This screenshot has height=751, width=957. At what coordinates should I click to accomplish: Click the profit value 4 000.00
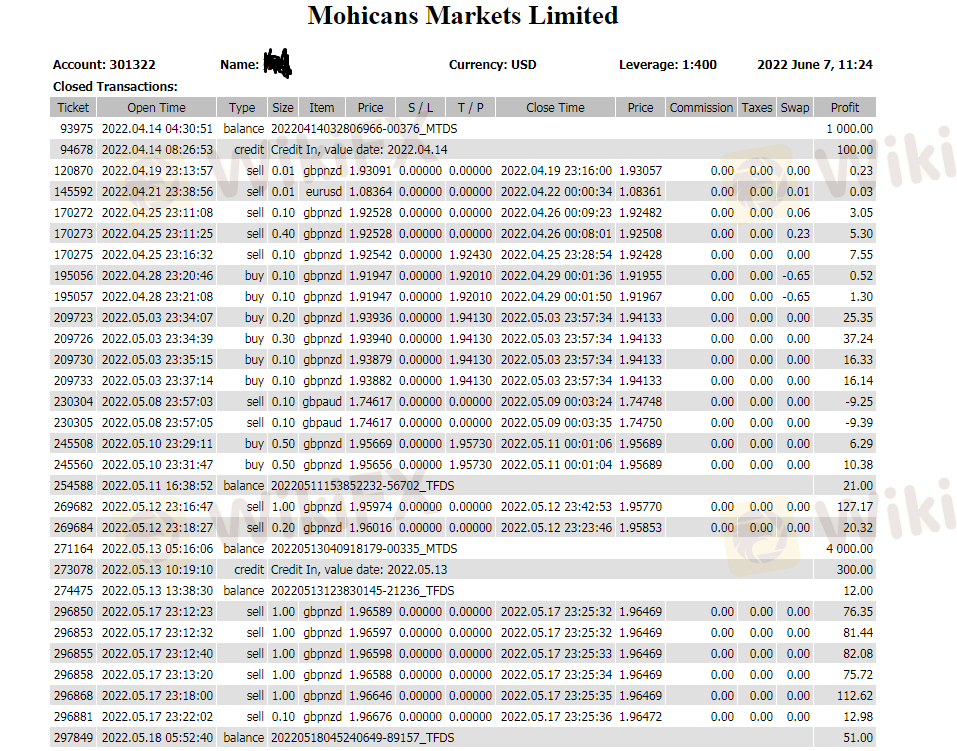(x=850, y=549)
